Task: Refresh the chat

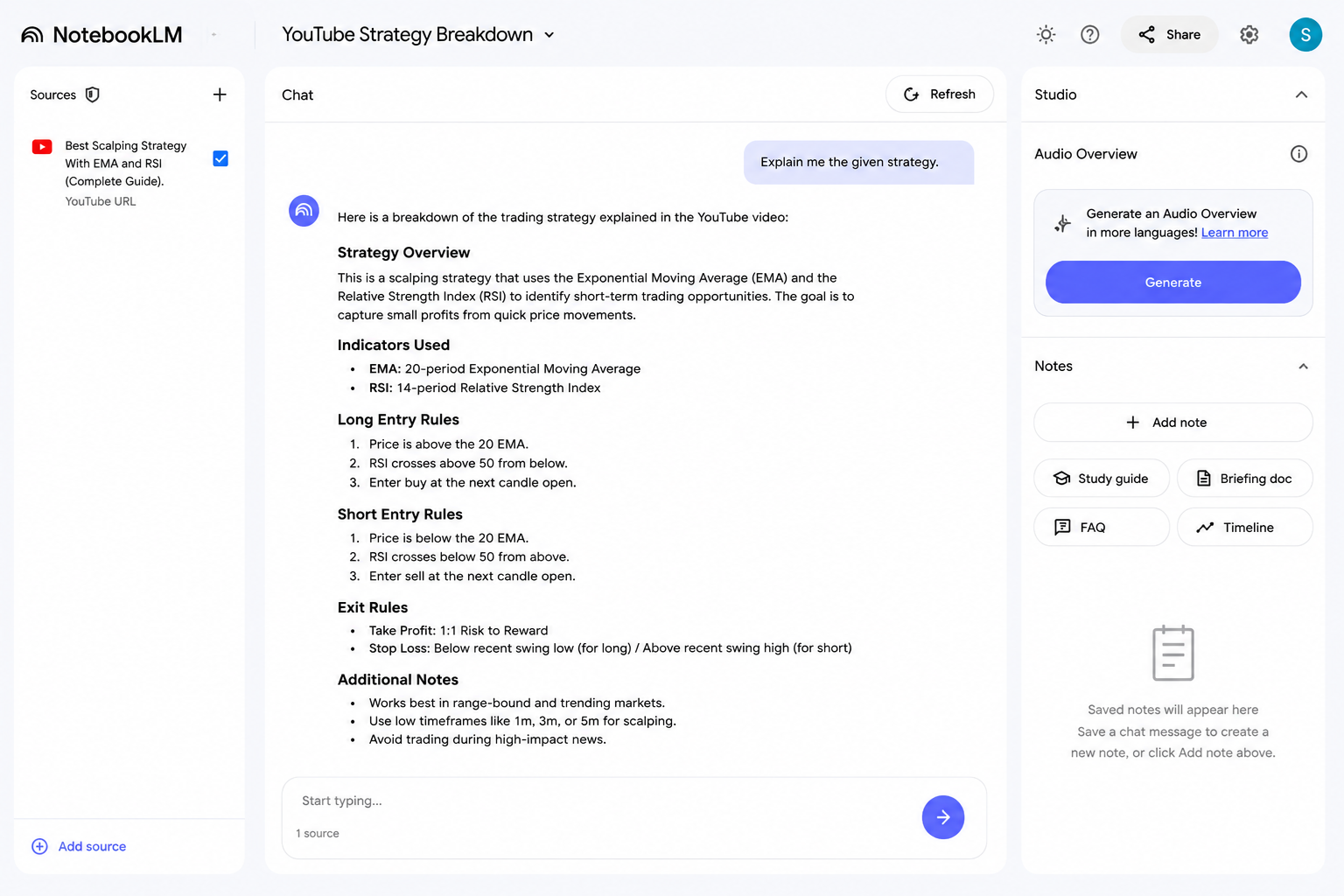Action: (x=940, y=94)
